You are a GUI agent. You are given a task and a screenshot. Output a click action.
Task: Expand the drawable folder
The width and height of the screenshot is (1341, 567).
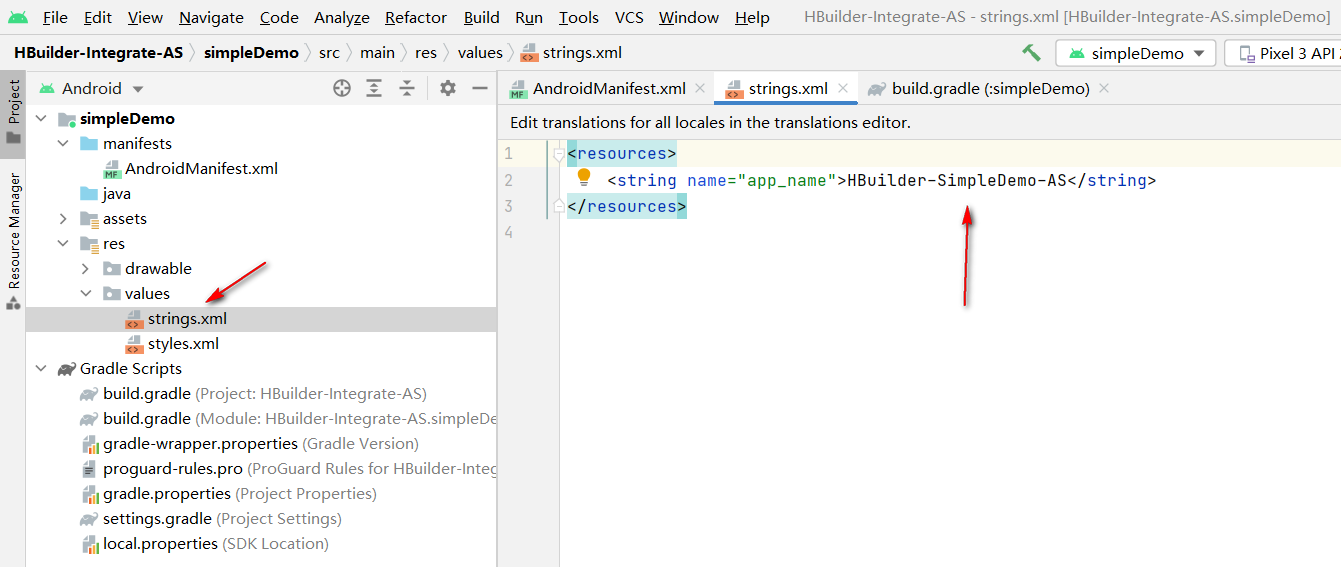tap(85, 269)
